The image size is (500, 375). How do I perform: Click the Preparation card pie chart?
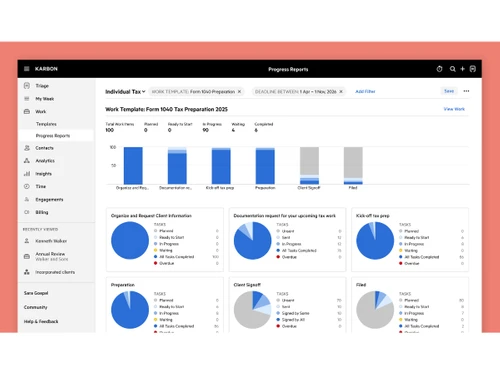[130, 310]
